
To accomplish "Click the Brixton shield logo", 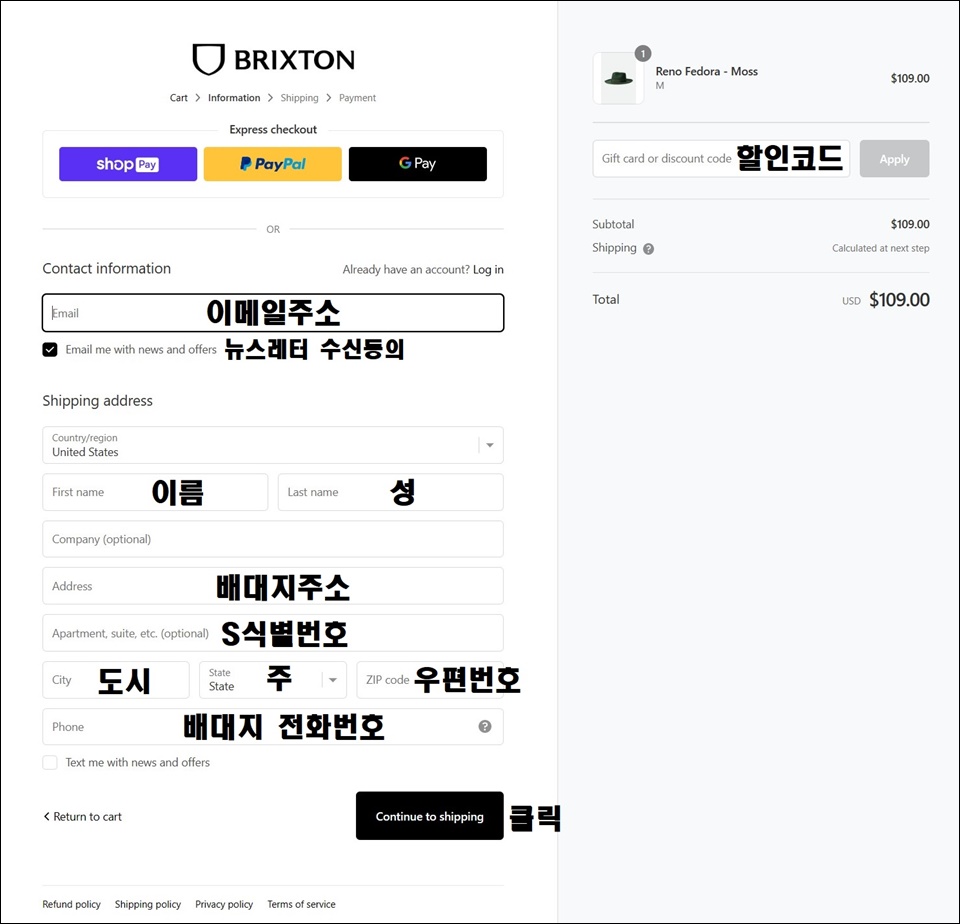I will pyautogui.click(x=209, y=59).
